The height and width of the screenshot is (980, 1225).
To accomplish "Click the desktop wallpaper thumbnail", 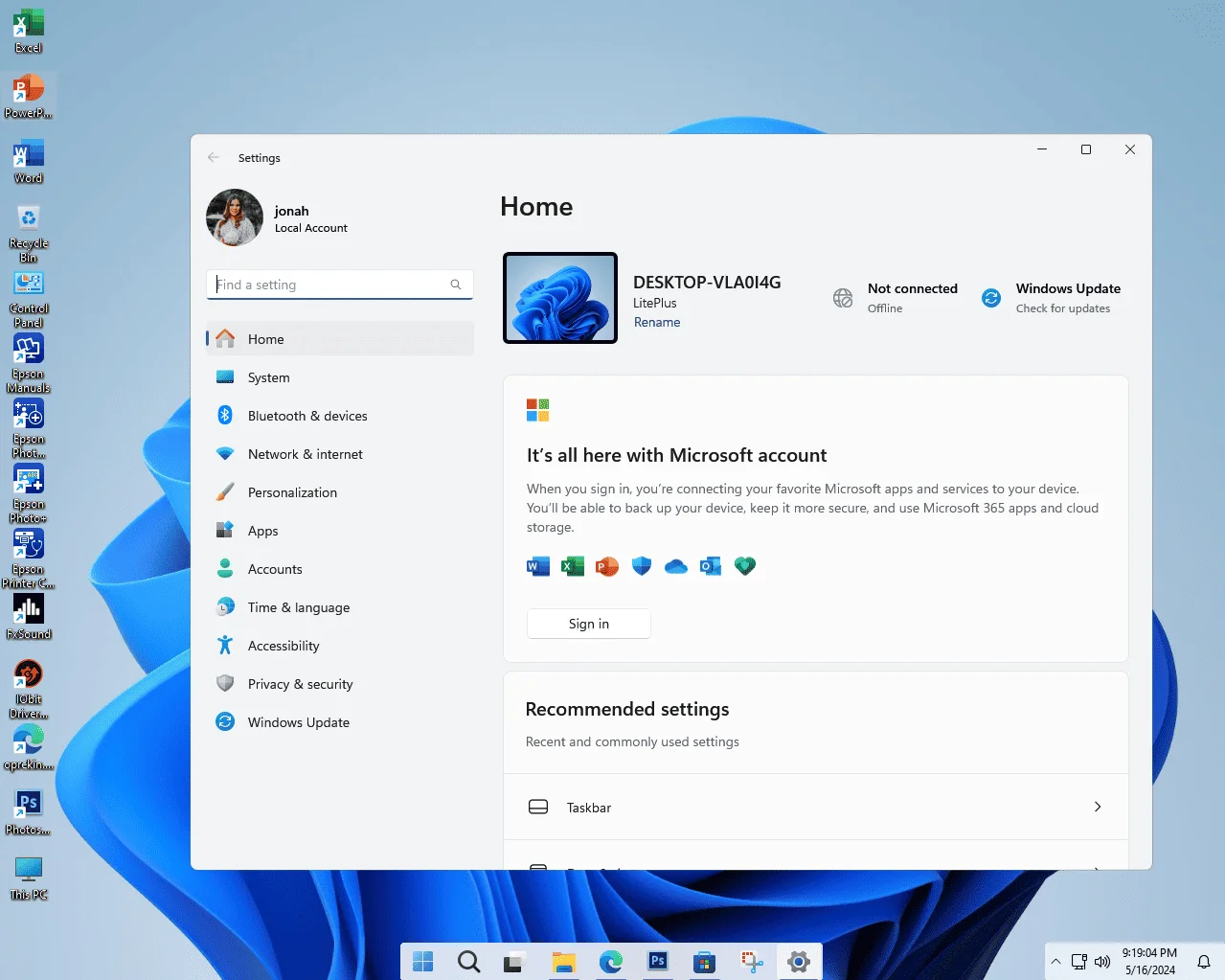I will (x=560, y=298).
